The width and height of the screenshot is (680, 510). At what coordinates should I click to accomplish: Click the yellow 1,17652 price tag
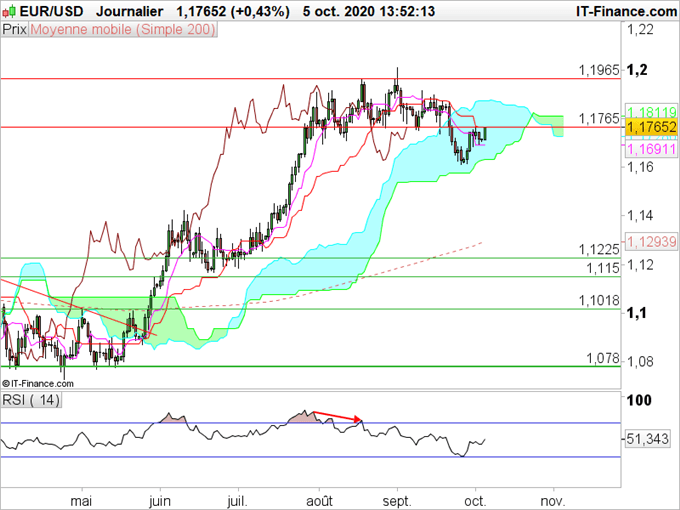pos(651,127)
